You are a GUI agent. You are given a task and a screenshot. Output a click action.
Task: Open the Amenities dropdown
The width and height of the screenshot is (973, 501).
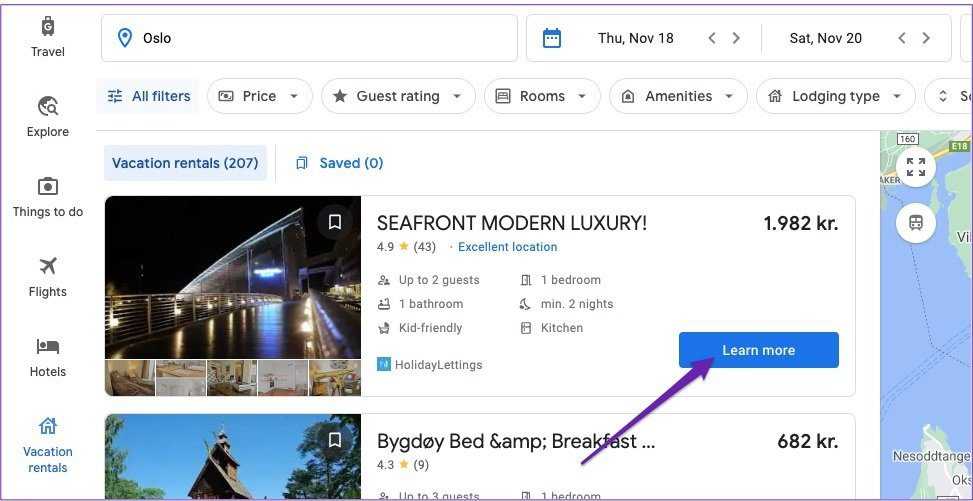[x=678, y=96]
